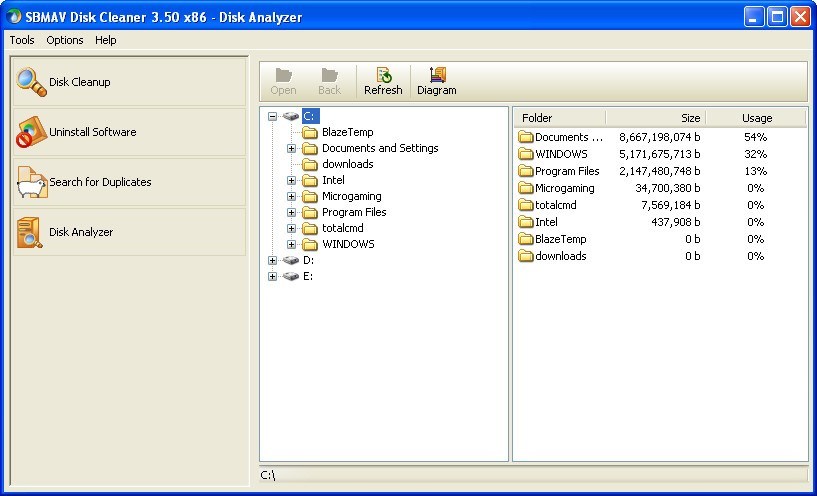Click folder icon of Program Files list row
The width and height of the screenshot is (817, 496).
click(526, 171)
